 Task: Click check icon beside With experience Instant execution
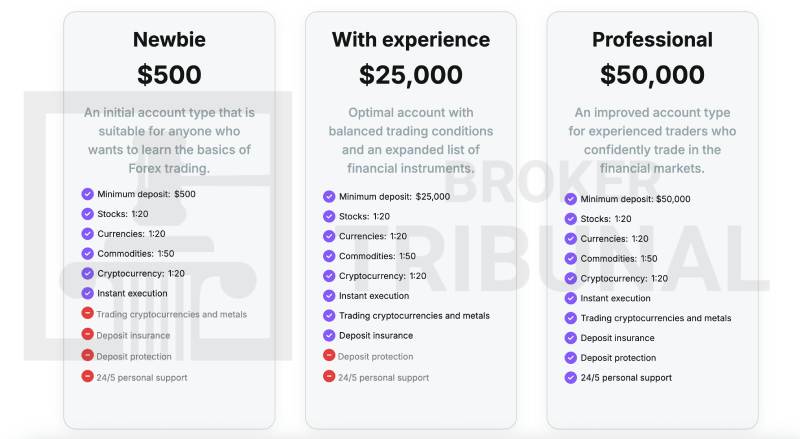pos(329,296)
